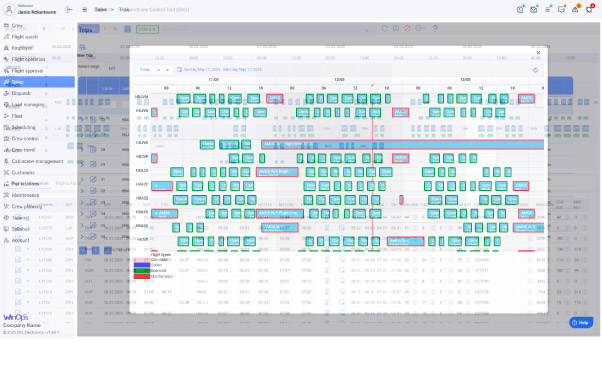Click the red Maintenance legend color swatch
The width and height of the screenshot is (602, 375).
tap(142, 276)
